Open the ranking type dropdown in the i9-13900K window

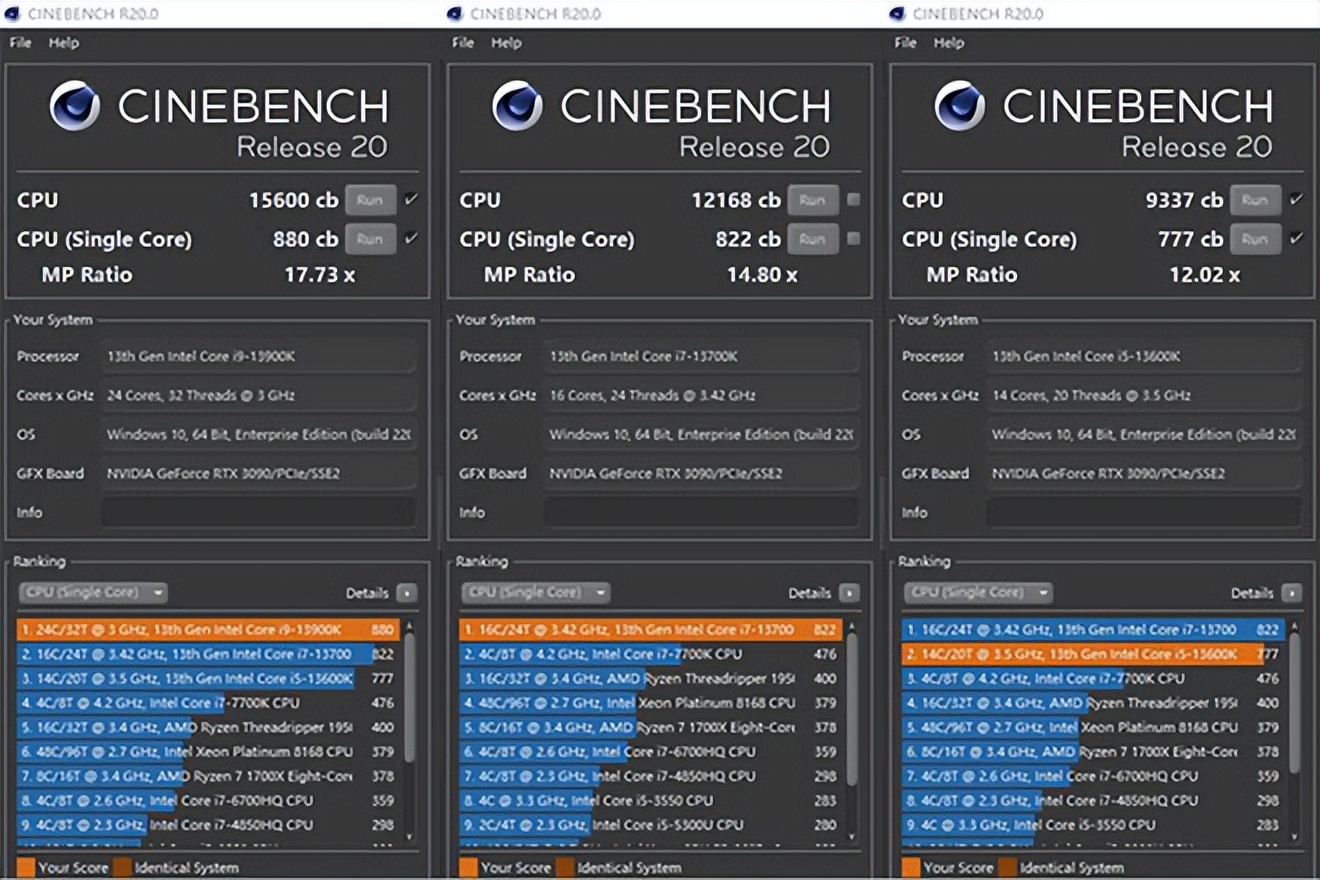92,592
